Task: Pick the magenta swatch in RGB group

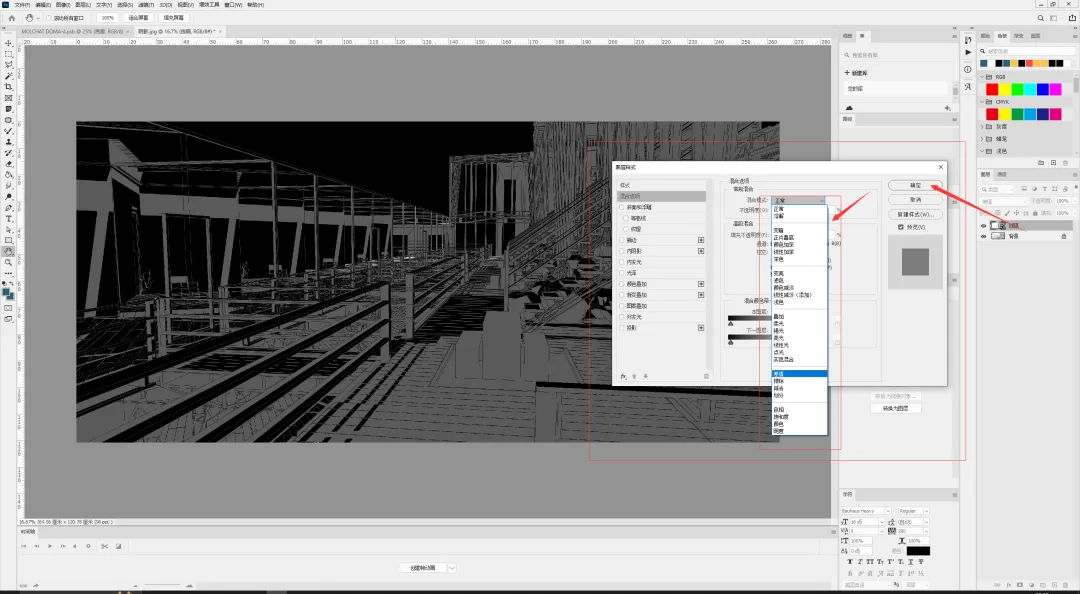Action: pos(1056,90)
